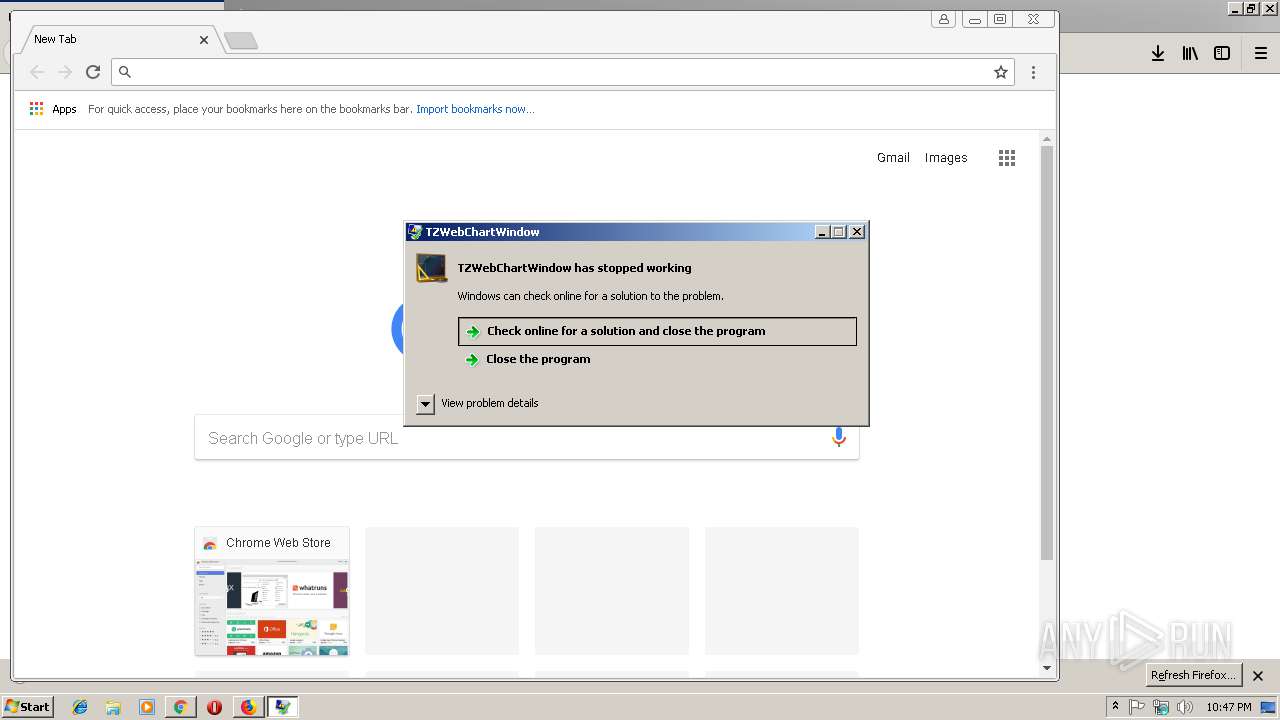Open network tray icon
This screenshot has height=720, width=1280.
(x=1161, y=707)
